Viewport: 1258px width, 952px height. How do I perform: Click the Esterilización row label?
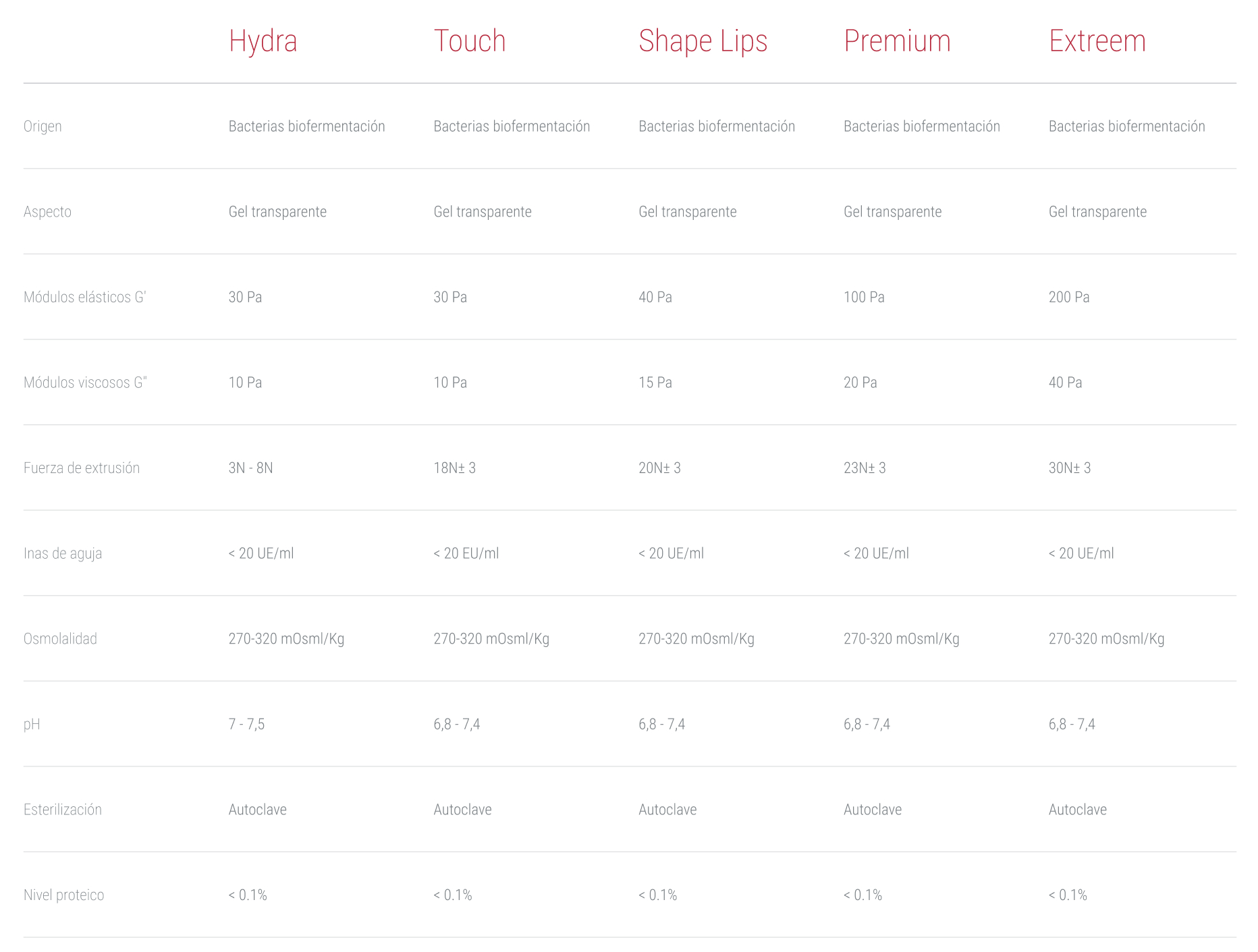click(63, 810)
